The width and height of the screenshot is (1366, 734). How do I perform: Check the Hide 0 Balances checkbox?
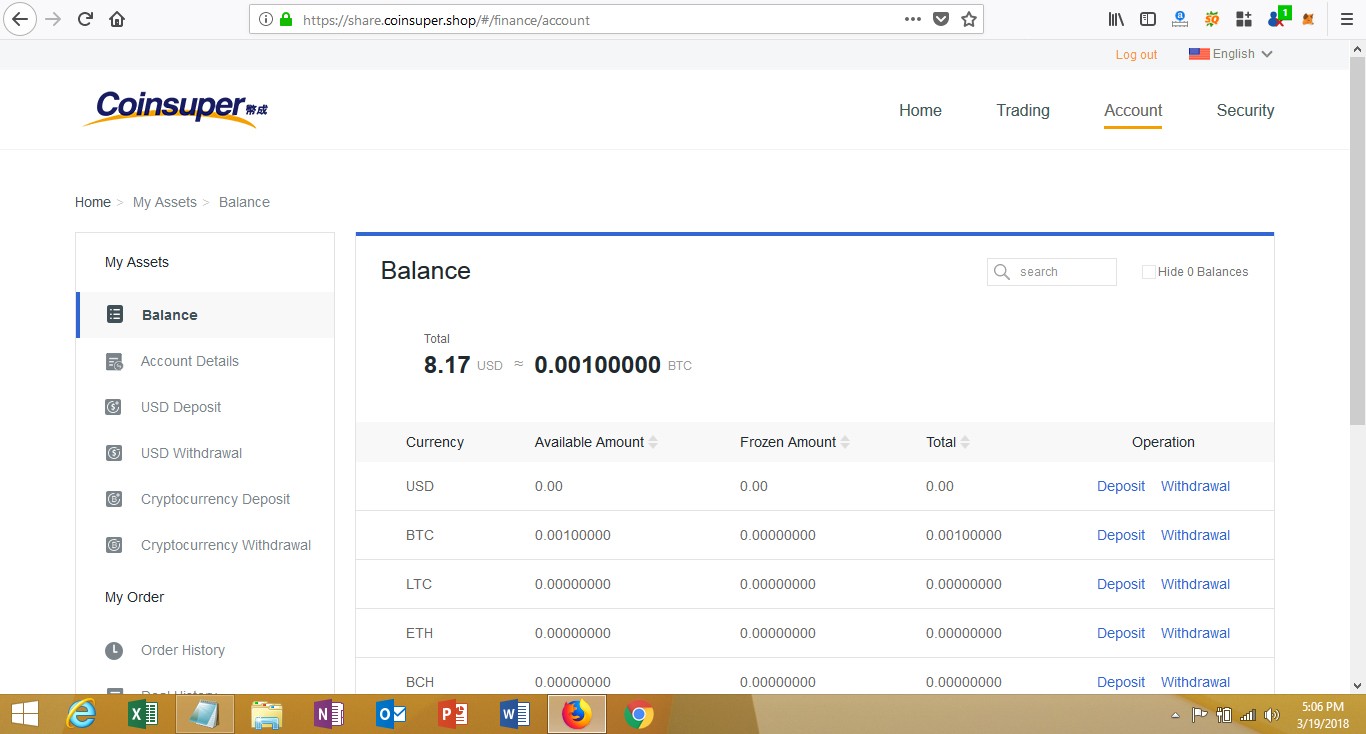tap(1149, 272)
